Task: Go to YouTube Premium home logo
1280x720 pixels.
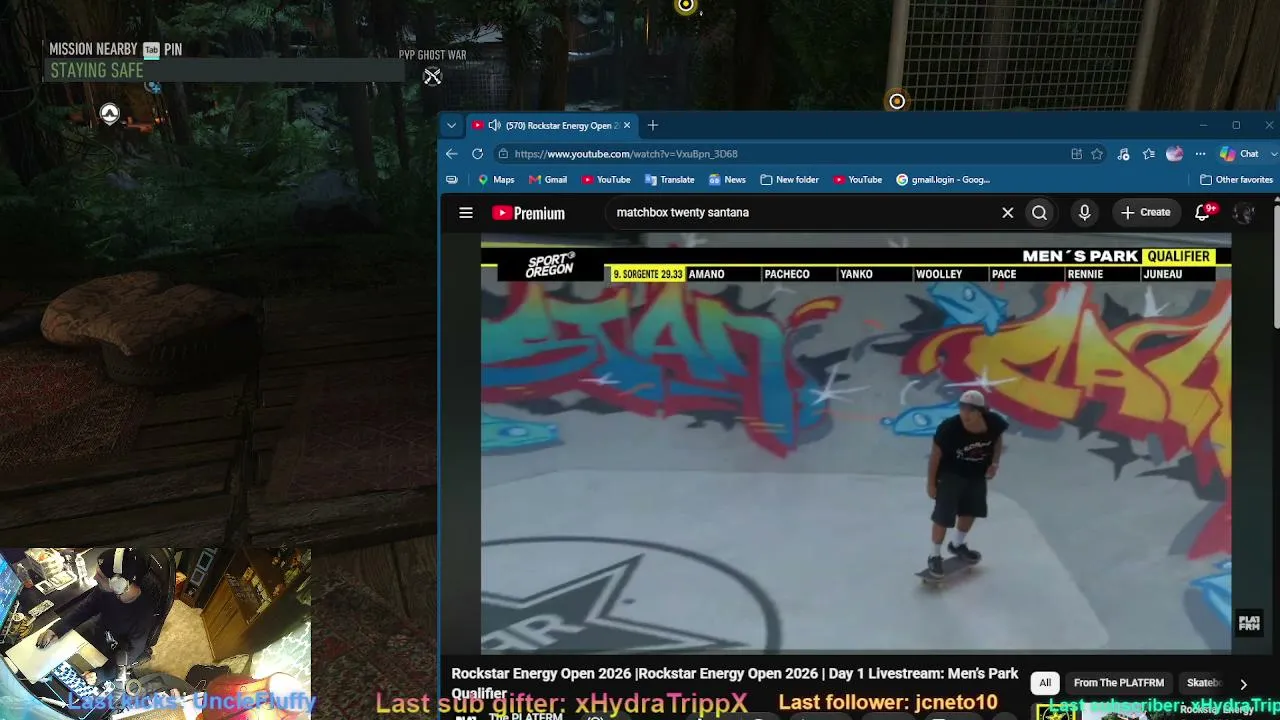Action: point(528,213)
